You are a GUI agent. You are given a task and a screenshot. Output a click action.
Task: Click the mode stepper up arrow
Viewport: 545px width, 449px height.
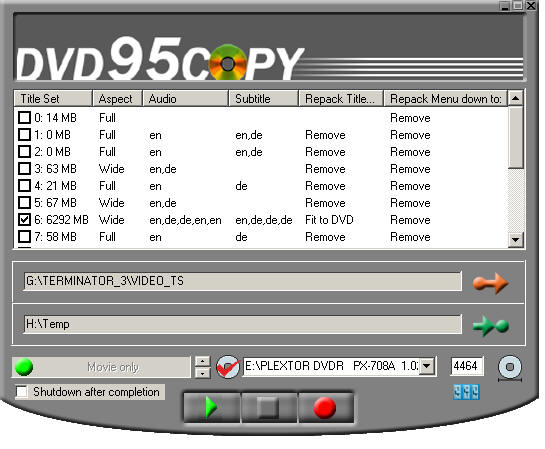[x=202, y=361]
